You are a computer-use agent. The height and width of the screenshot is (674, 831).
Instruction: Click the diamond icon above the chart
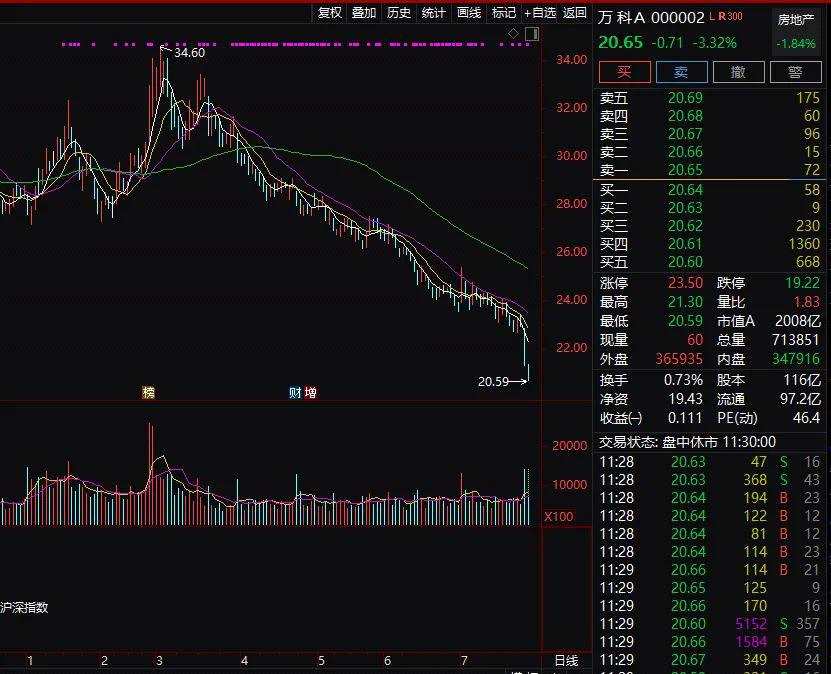pos(514,33)
